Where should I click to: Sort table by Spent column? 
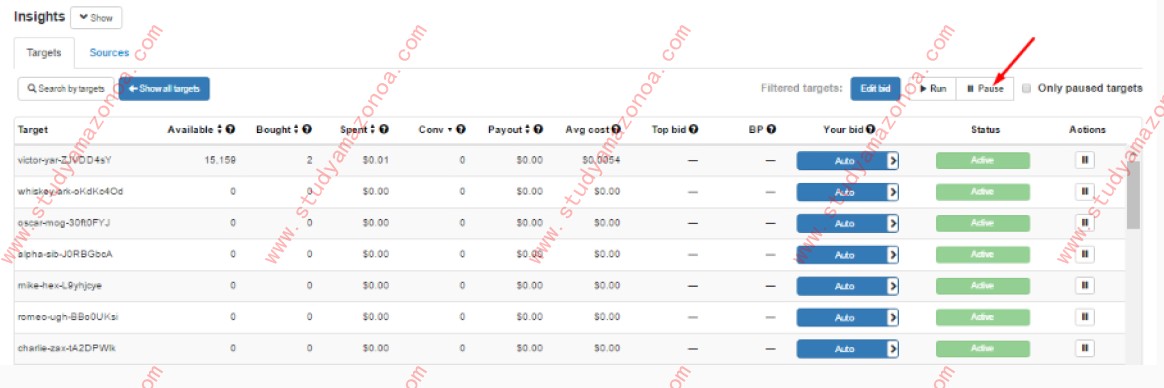pyautogui.click(x=358, y=129)
